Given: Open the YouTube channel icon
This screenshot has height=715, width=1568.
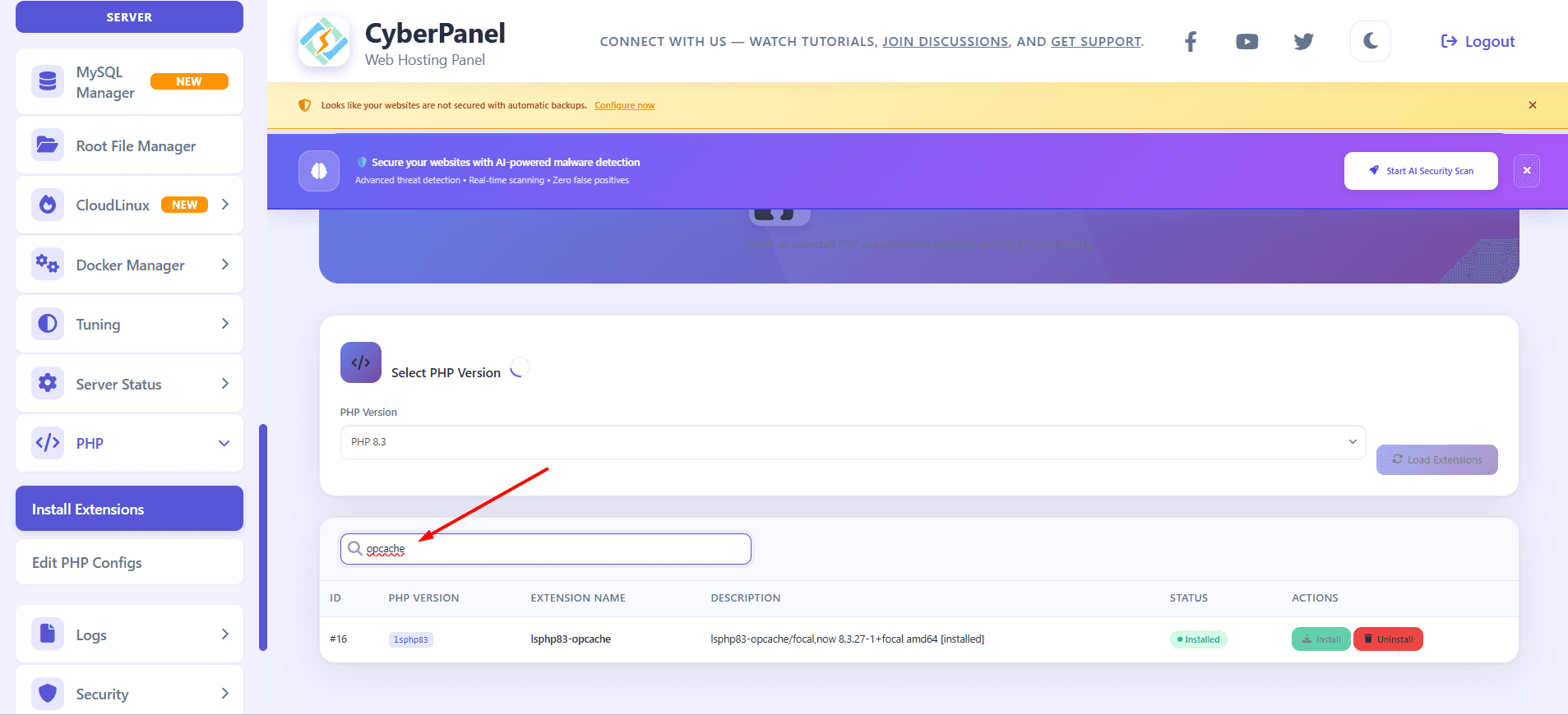Looking at the screenshot, I should [x=1247, y=42].
